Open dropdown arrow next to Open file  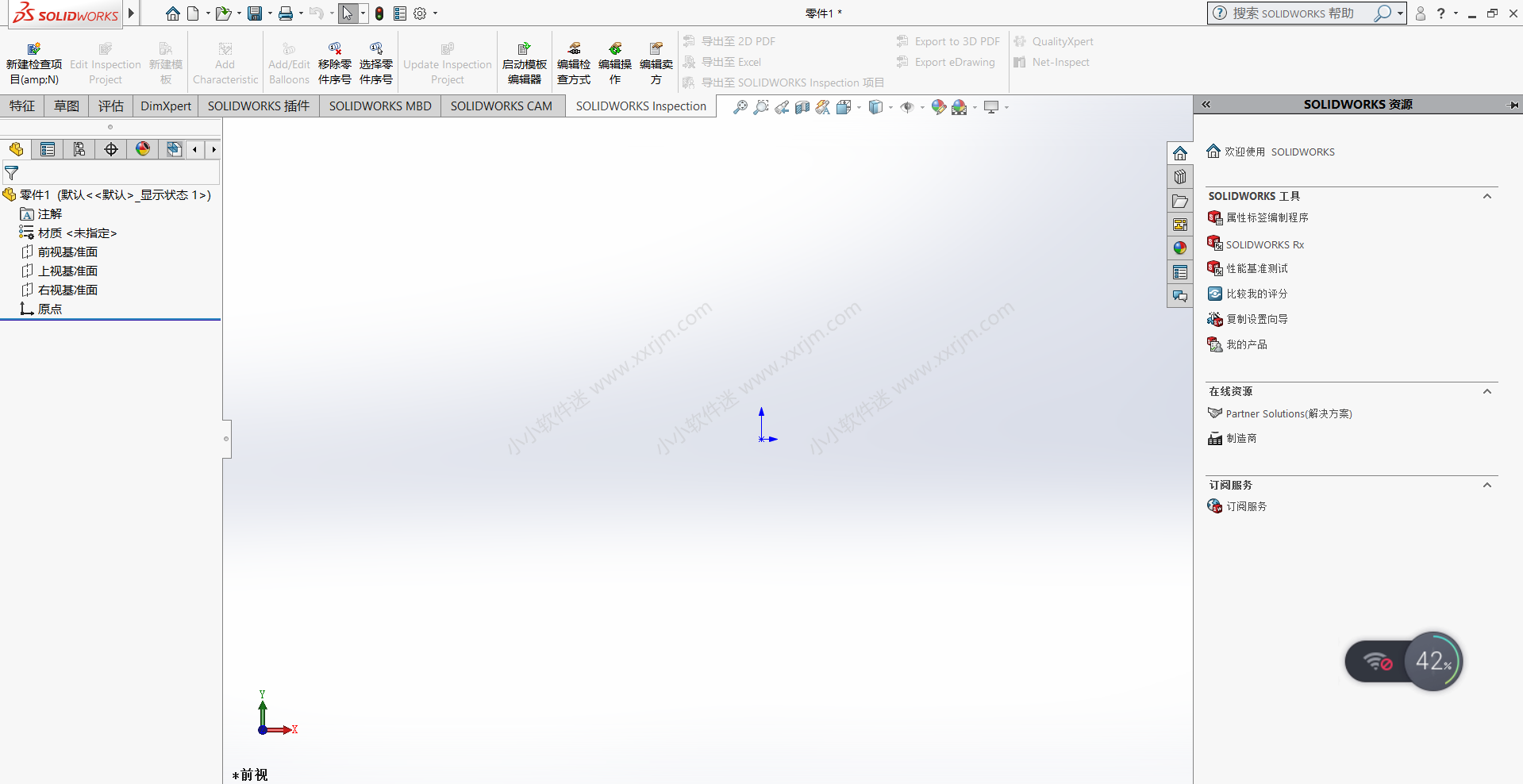click(x=239, y=13)
